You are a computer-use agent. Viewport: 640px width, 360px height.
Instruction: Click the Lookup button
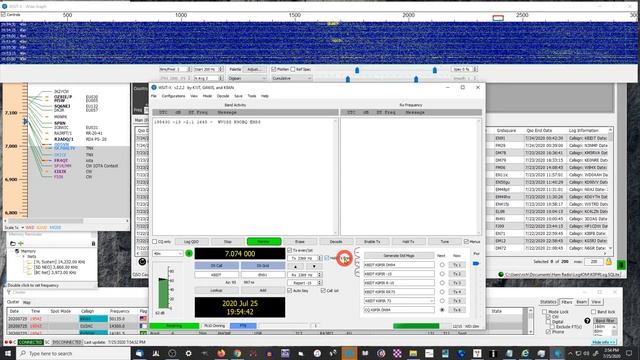click(216, 290)
